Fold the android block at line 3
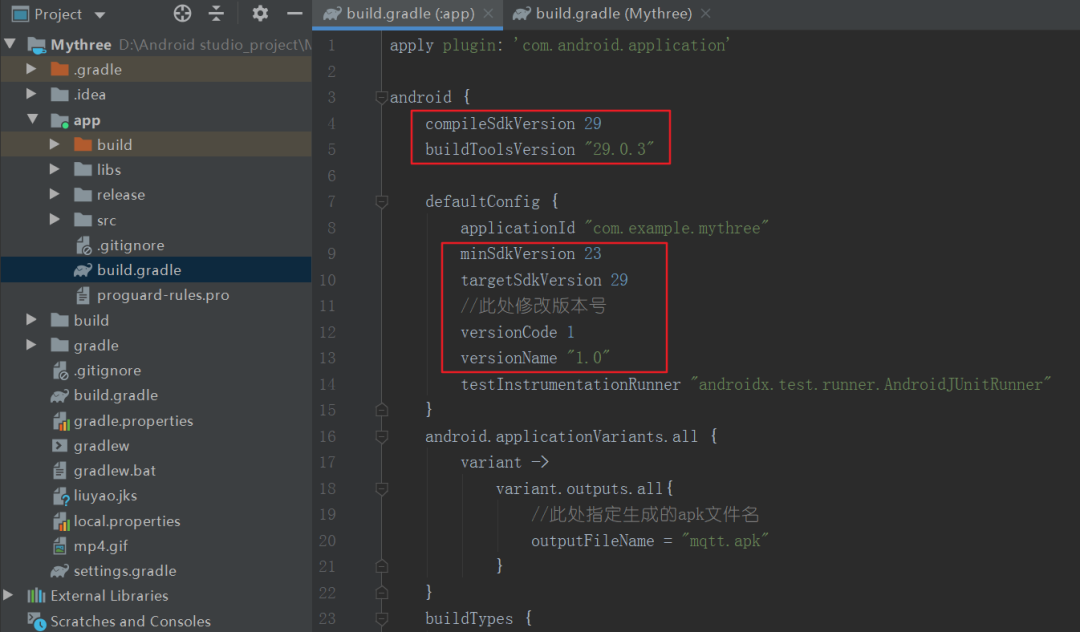Viewport: 1080px width, 632px height. coord(382,97)
